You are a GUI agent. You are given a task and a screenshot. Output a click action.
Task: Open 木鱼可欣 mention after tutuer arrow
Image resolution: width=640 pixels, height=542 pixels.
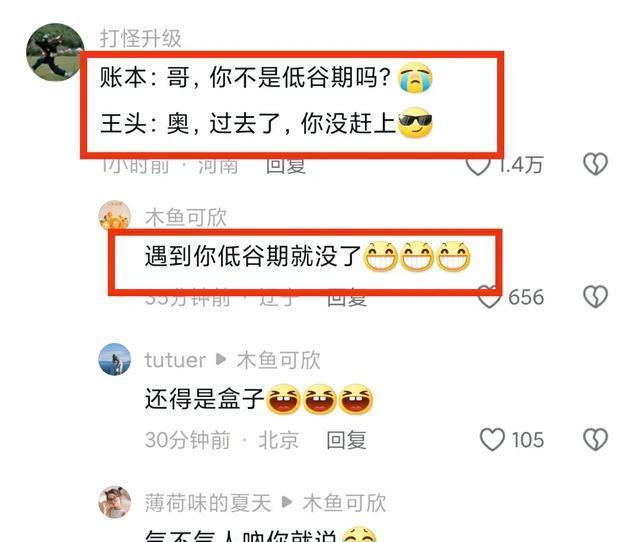(x=278, y=360)
